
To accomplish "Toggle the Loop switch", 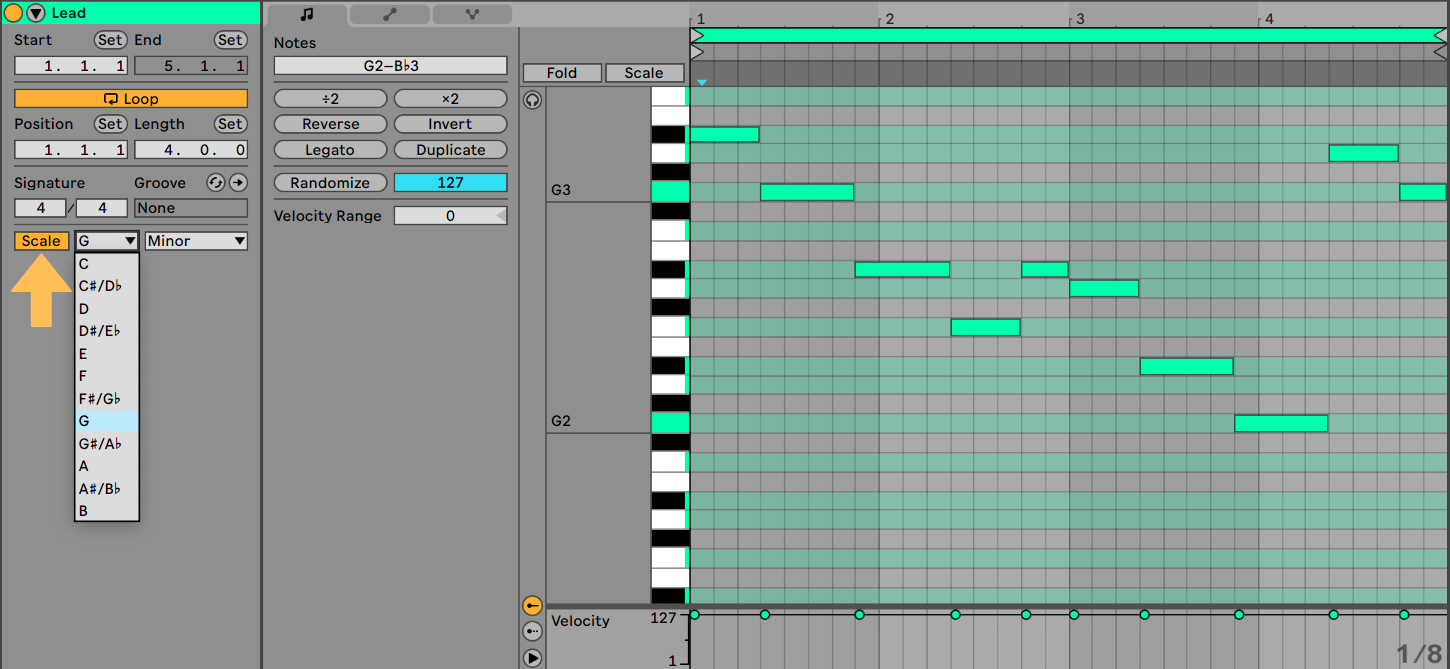I will coord(131,99).
